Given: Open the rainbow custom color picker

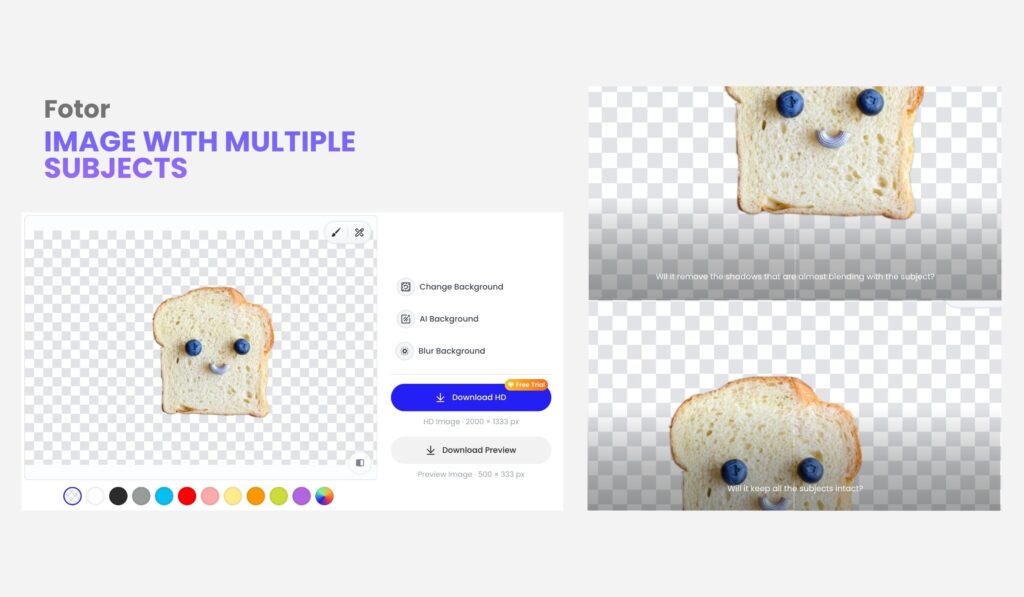Looking at the screenshot, I should 325,496.
